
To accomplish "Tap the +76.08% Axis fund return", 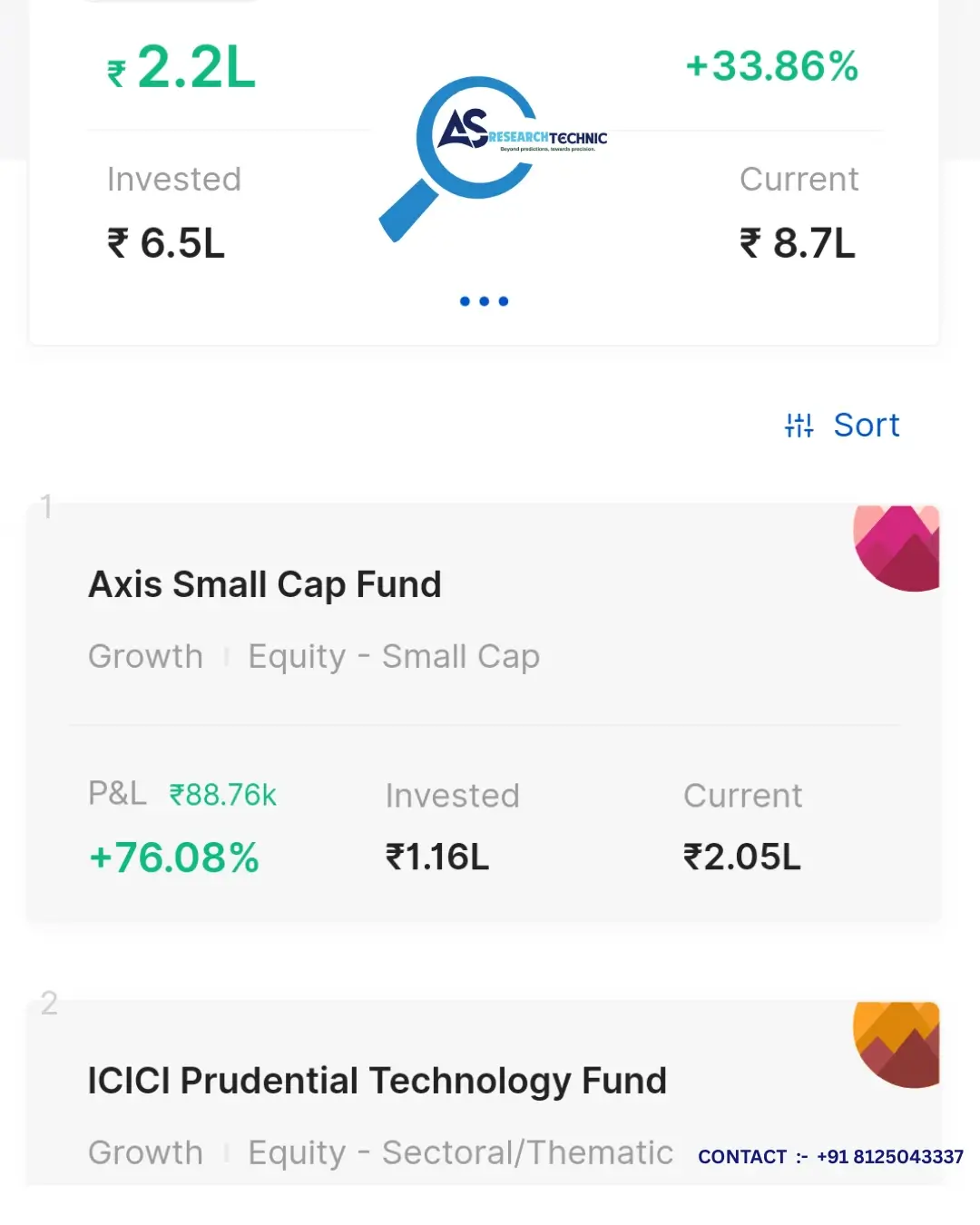I will (x=174, y=857).
